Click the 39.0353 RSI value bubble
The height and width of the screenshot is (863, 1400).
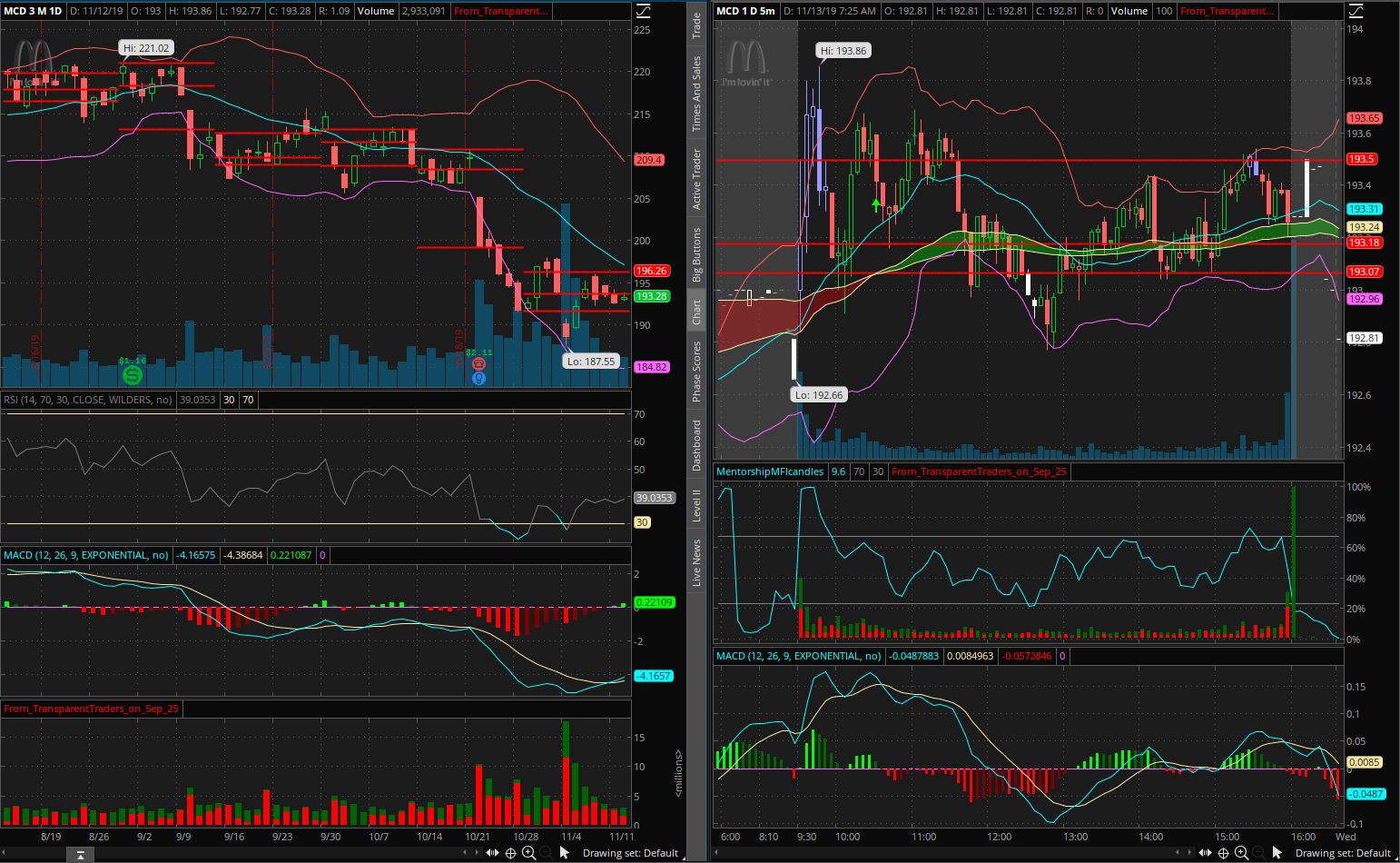tap(654, 498)
